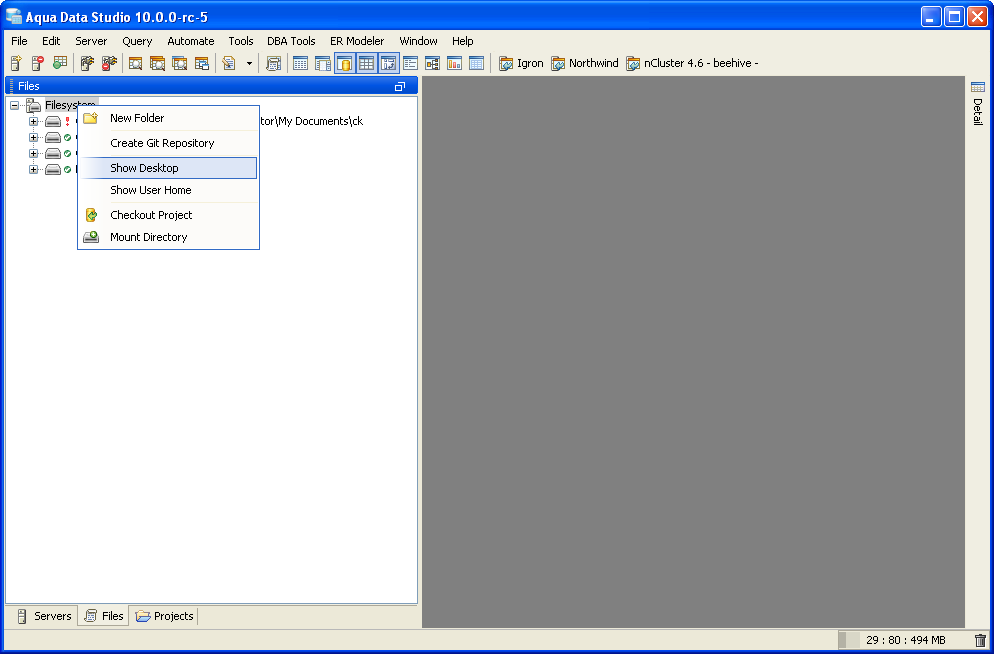Open the Help menu

coord(463,41)
